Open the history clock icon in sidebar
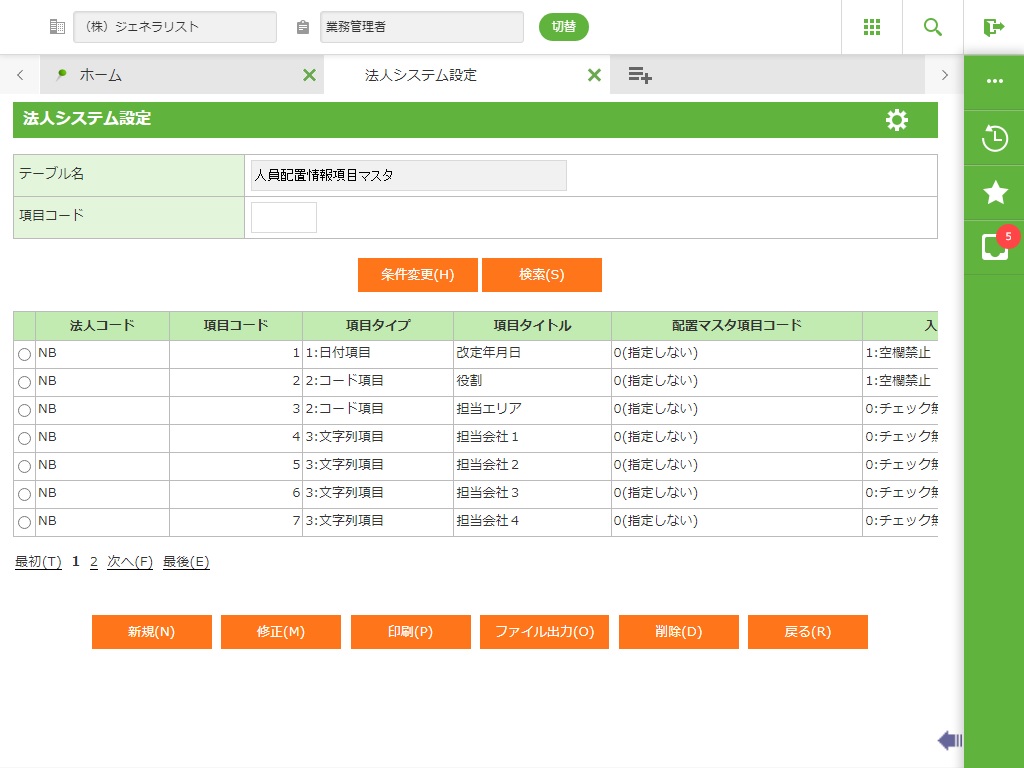 pyautogui.click(x=994, y=138)
